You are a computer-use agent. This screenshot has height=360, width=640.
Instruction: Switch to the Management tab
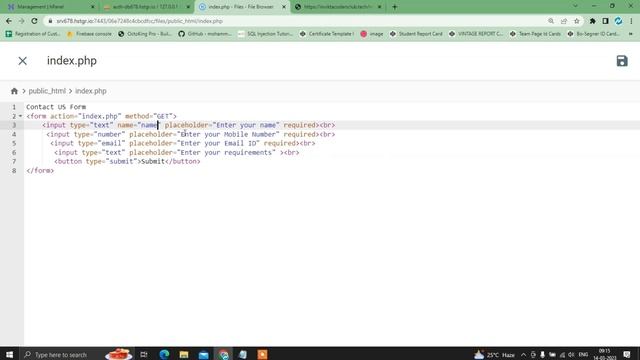49,7
